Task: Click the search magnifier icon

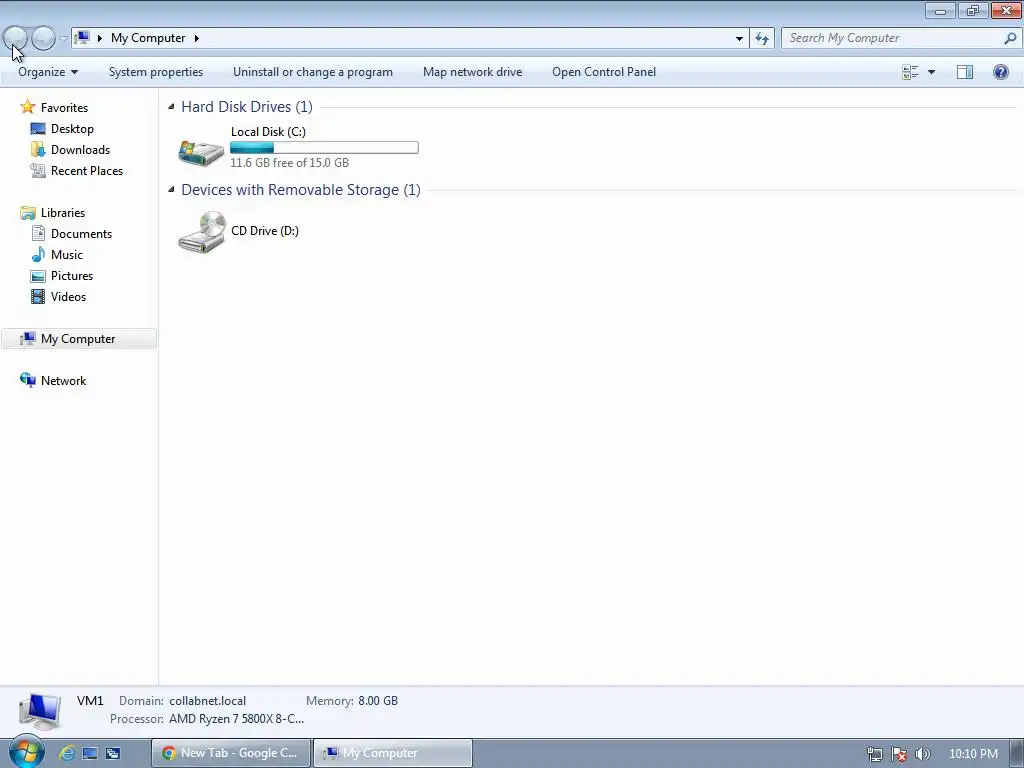Action: point(1010,38)
